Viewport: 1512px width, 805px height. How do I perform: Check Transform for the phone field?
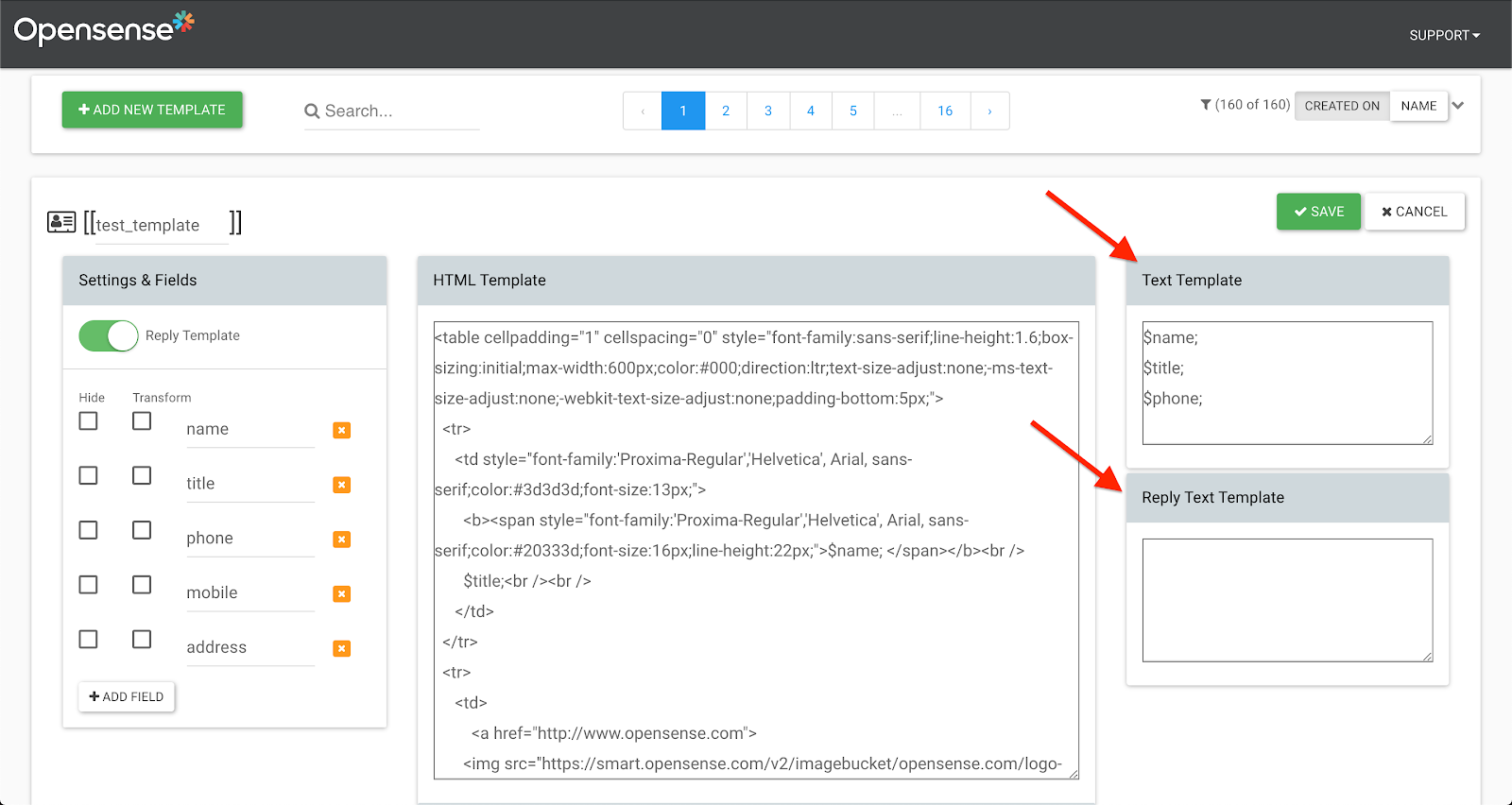pos(142,530)
